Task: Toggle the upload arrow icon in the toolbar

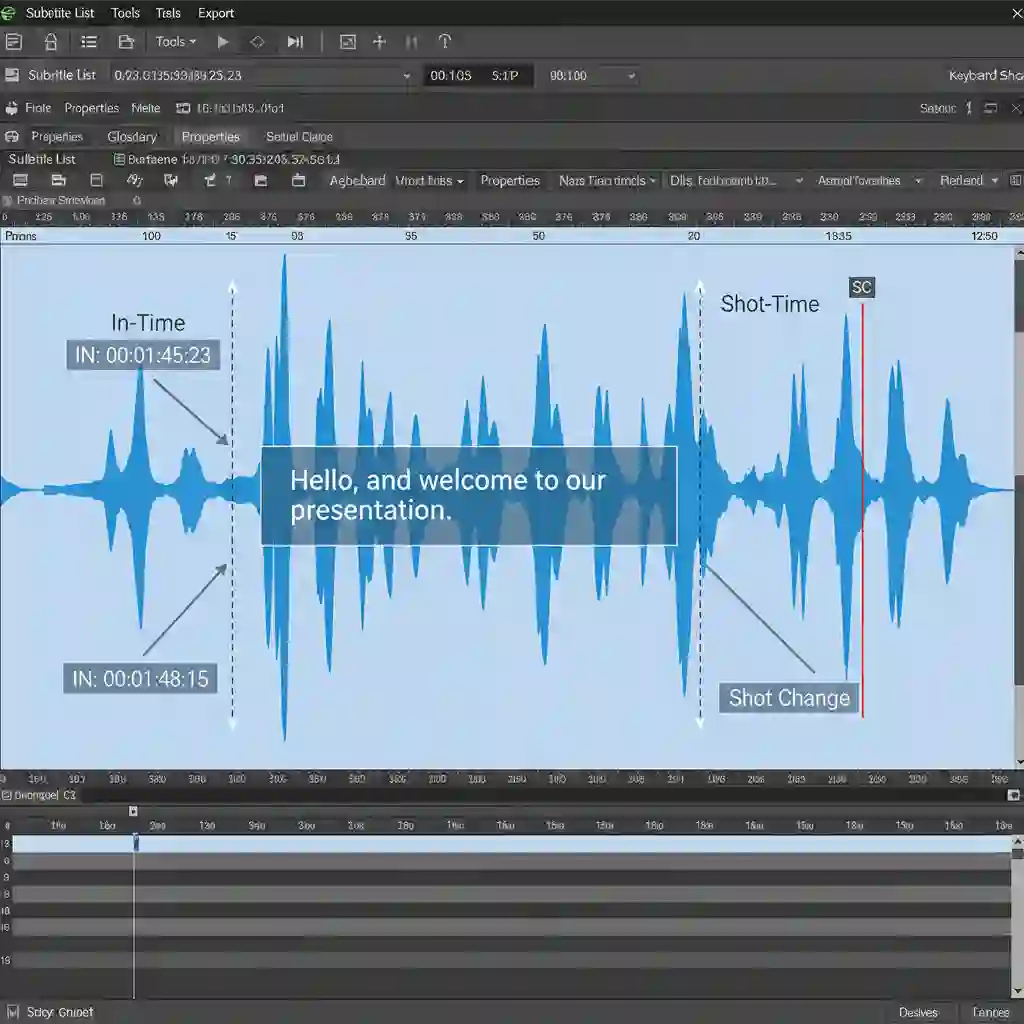Action: 444,41
